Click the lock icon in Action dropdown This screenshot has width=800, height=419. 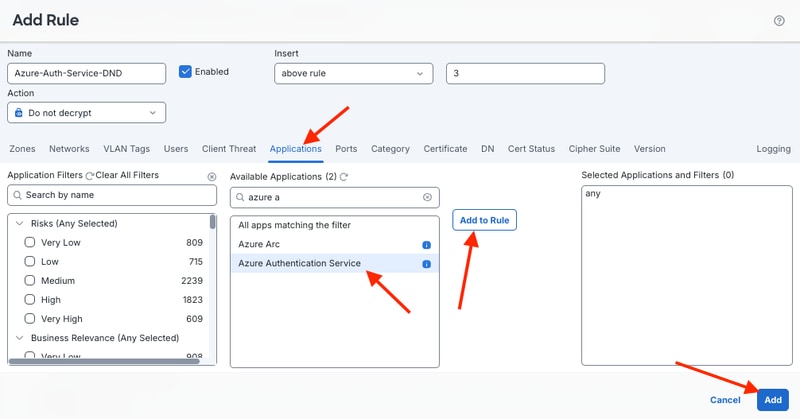[19, 113]
